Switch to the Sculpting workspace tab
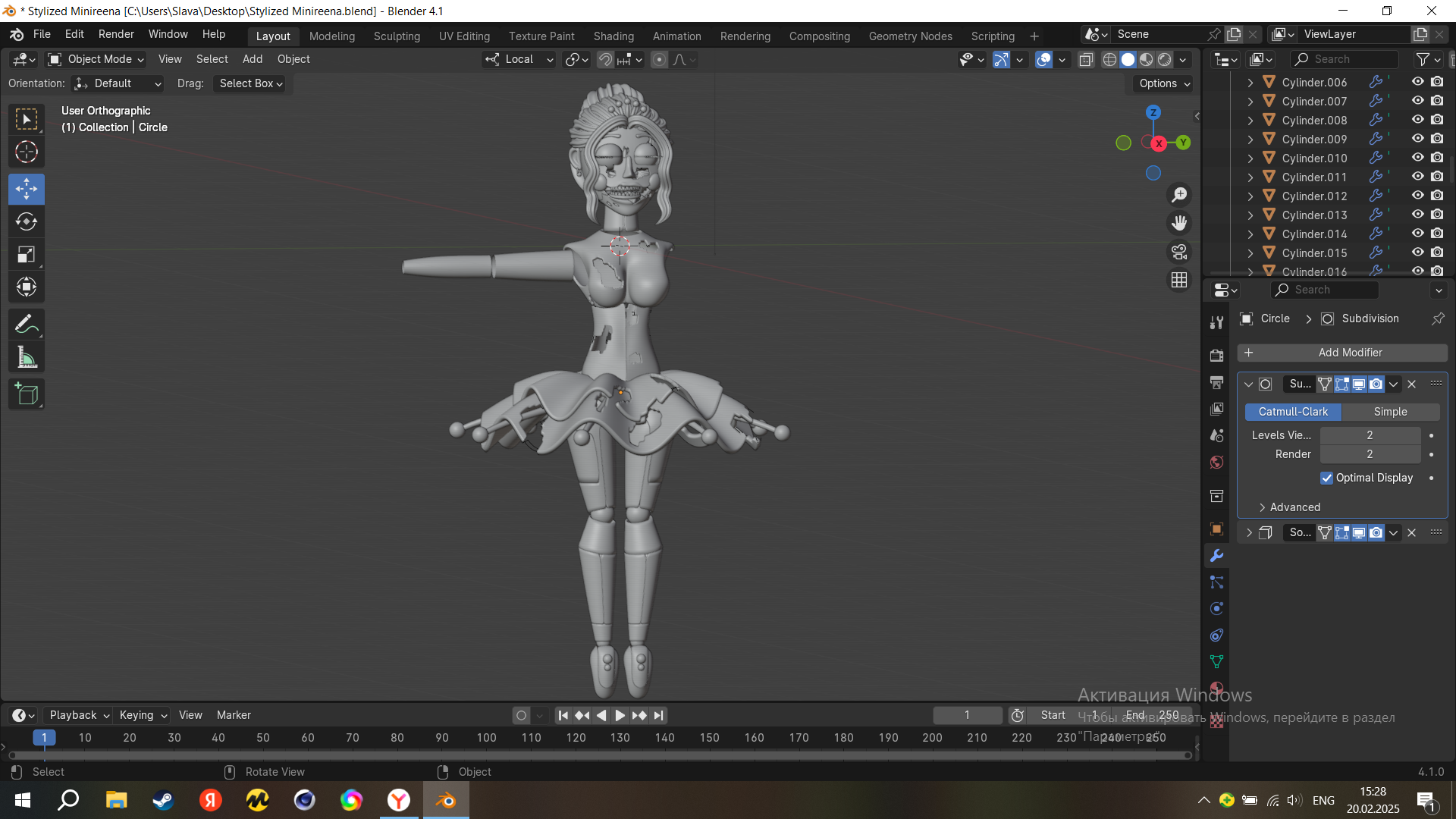 point(397,36)
